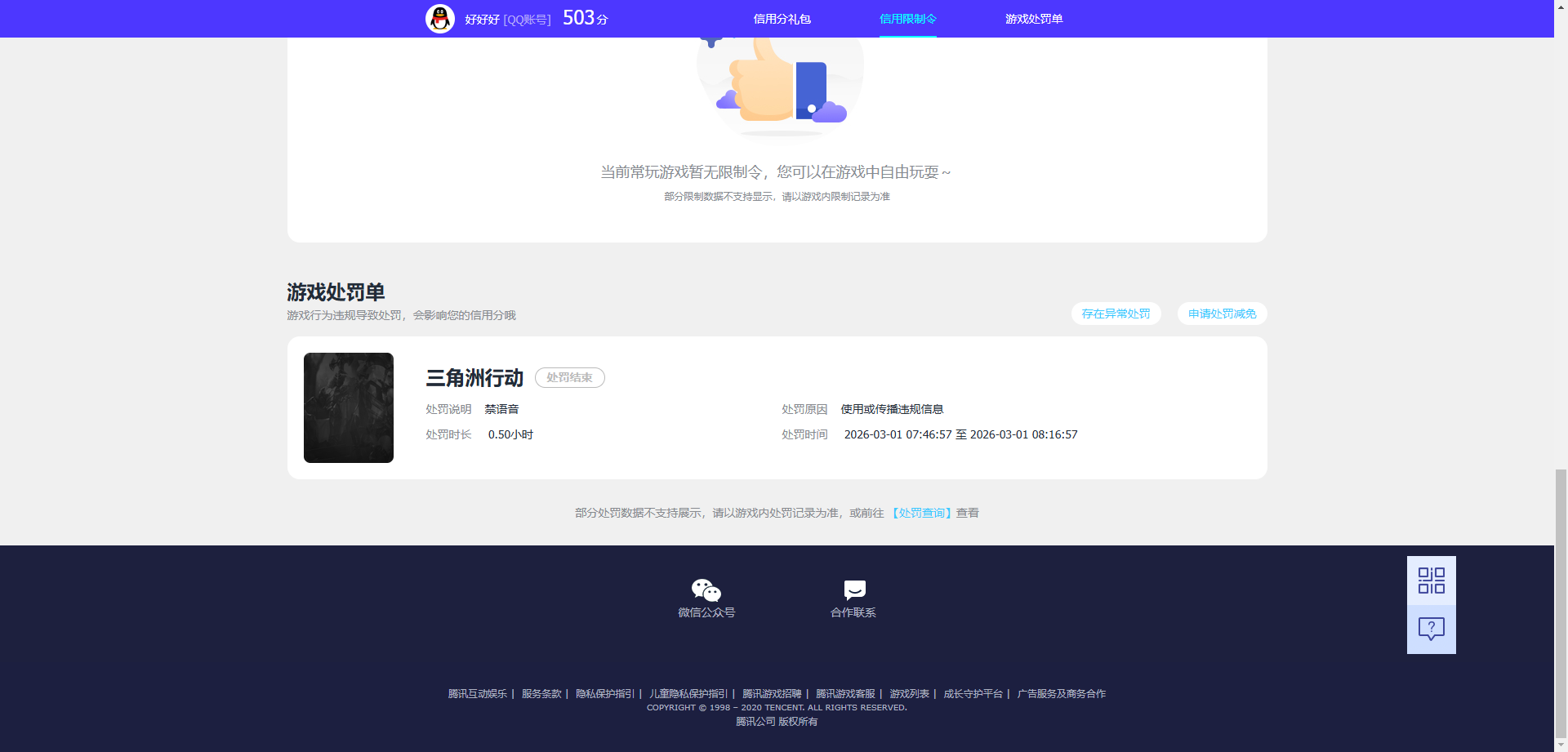
Task: Open the 合作联系 chat bubble icon
Action: [854, 590]
